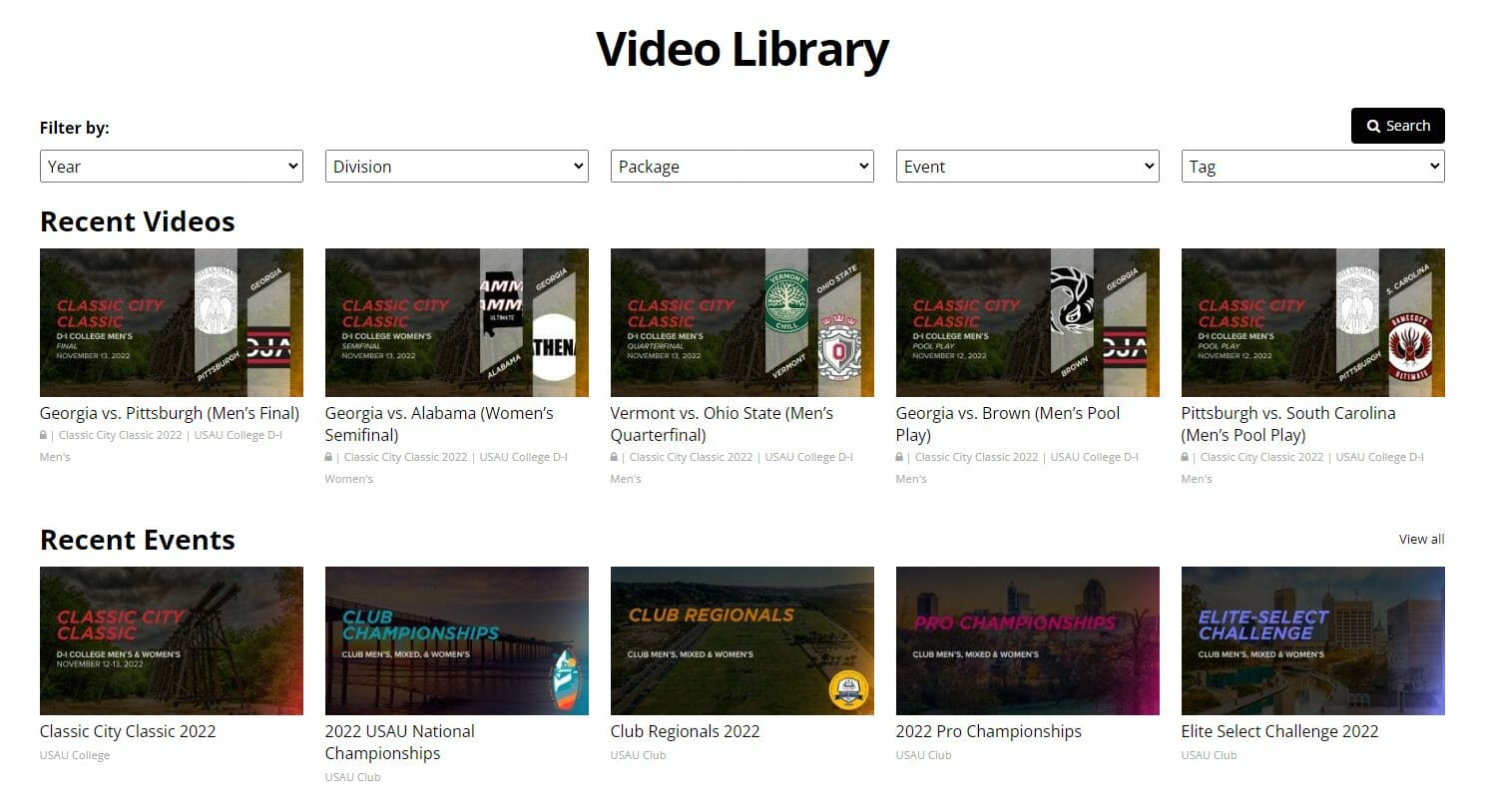
Task: Click the View all link for Recent Events
Action: click(x=1421, y=539)
